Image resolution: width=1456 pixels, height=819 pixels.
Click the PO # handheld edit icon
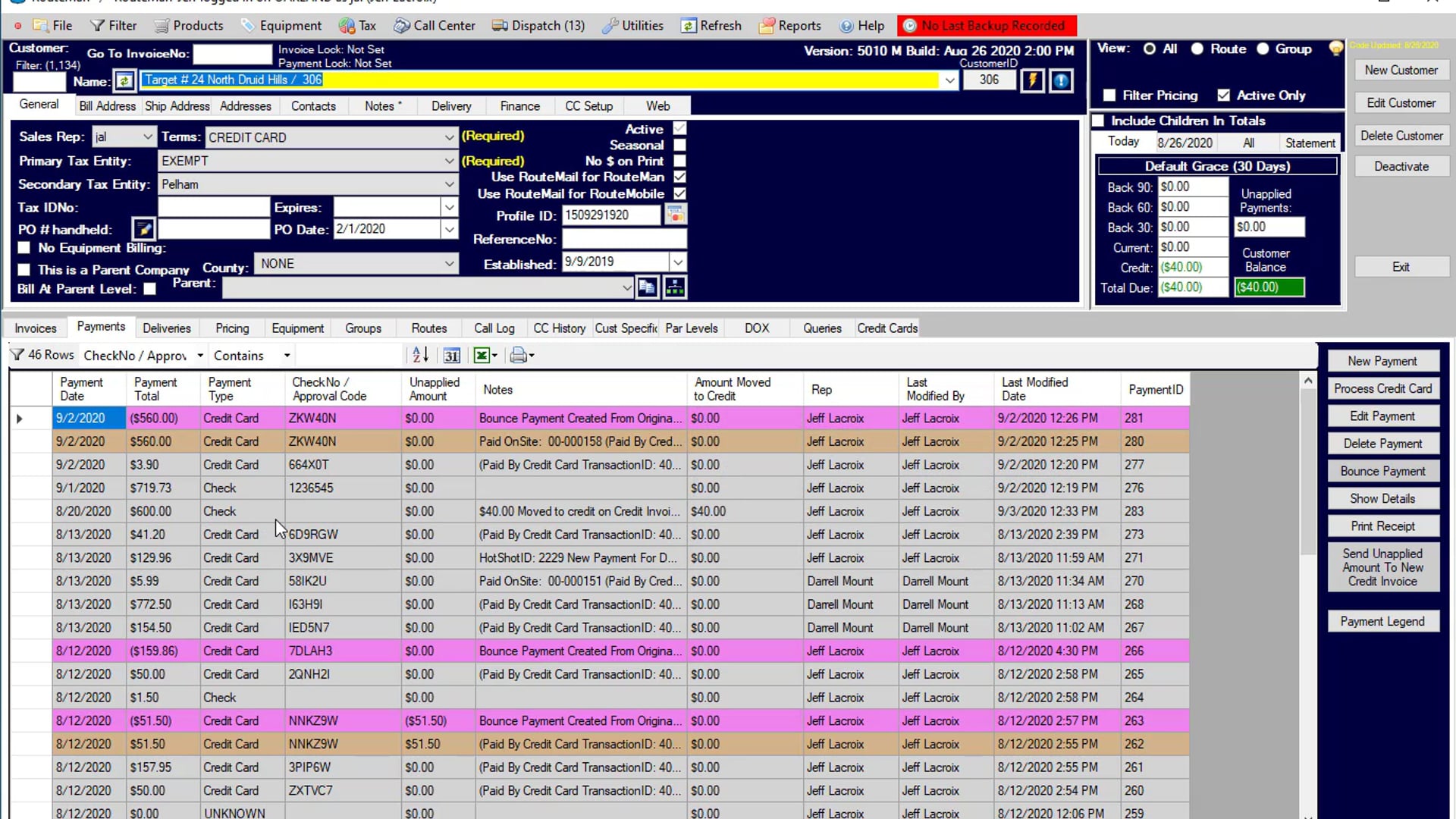143,229
